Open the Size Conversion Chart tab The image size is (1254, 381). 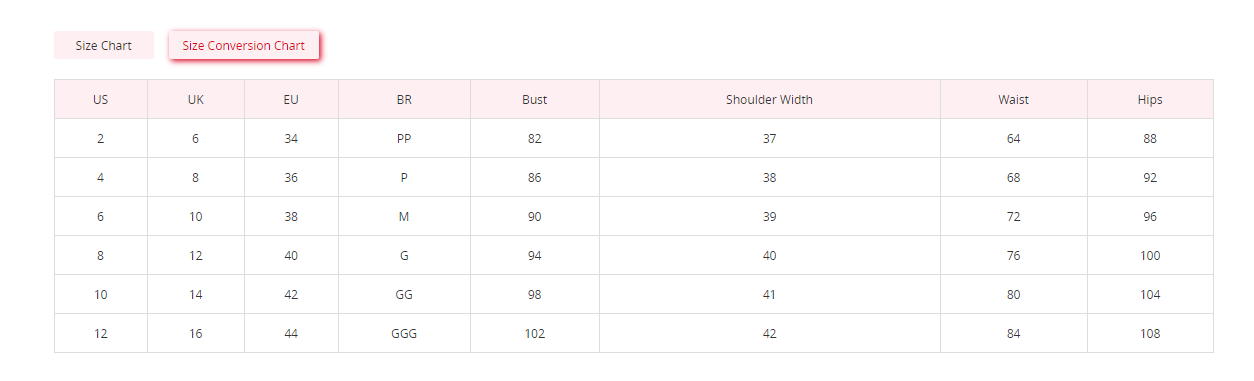point(244,46)
